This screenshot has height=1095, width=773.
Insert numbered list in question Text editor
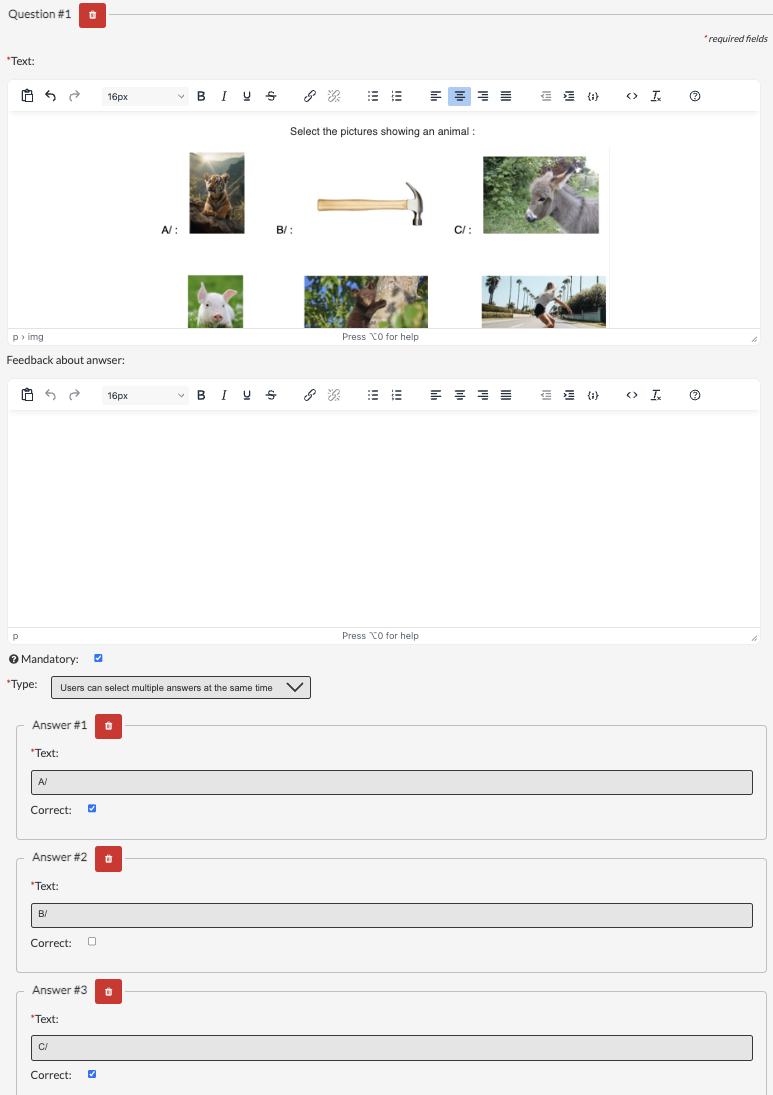[x=397, y=96]
